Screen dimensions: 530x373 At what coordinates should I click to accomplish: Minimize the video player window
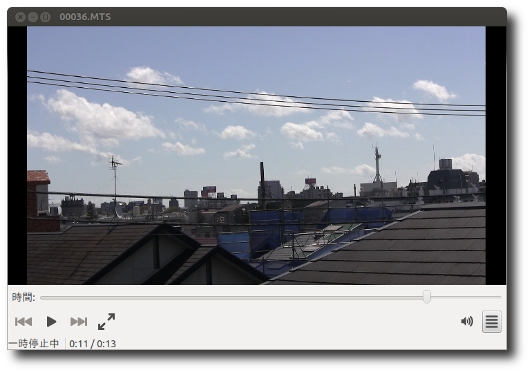(x=33, y=17)
